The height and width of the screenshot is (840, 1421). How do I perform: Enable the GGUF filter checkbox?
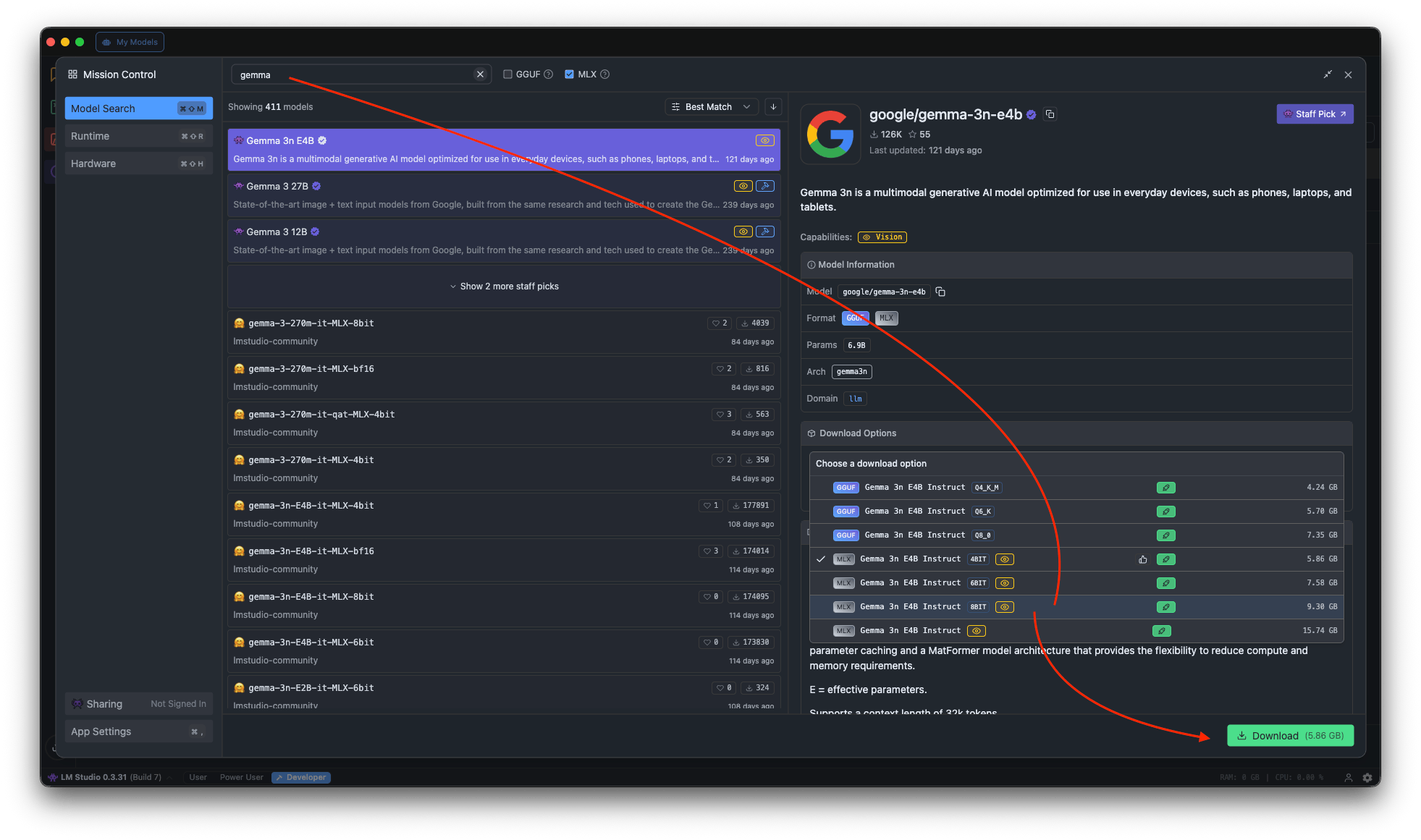tap(508, 75)
